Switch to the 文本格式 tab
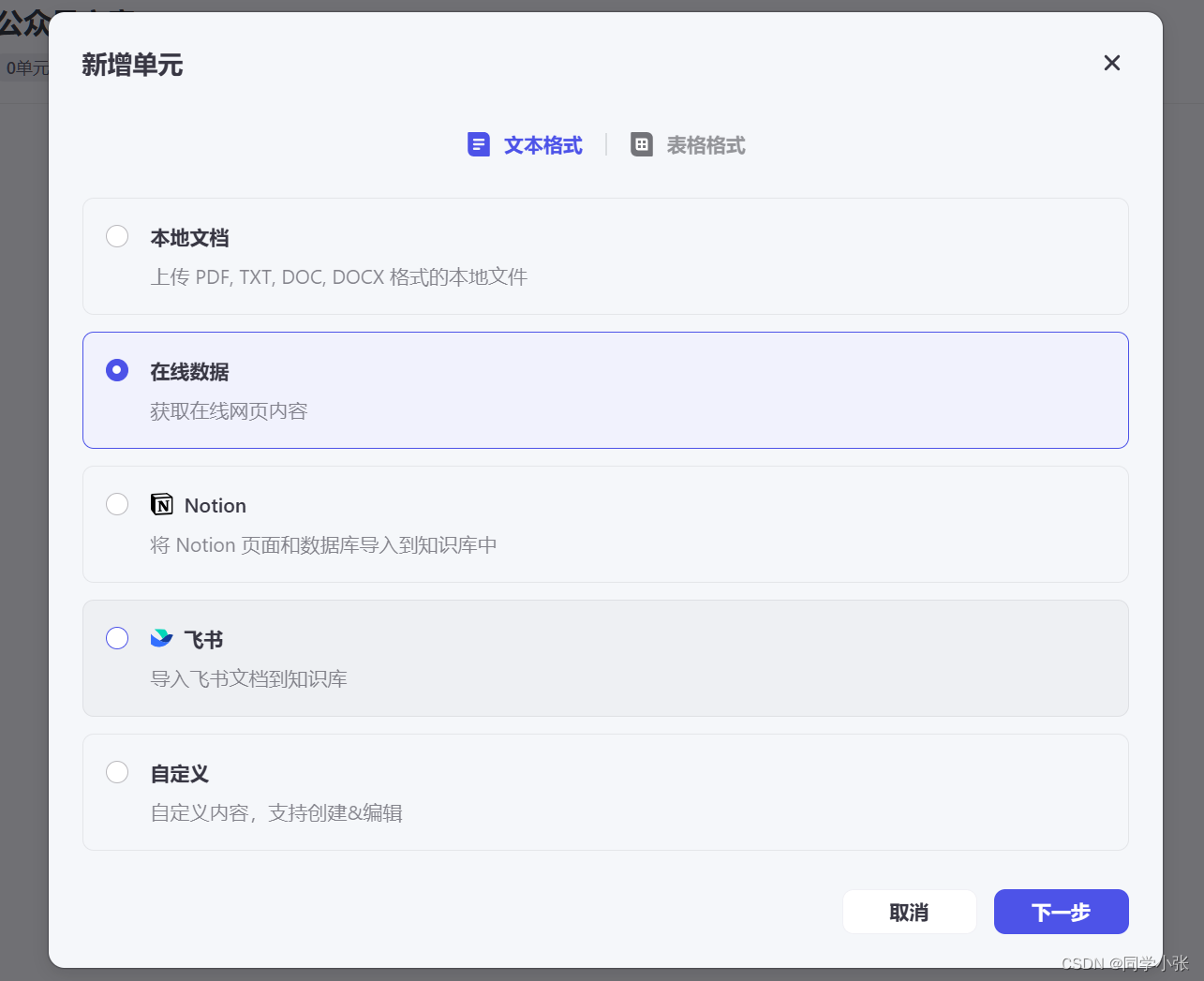The width and height of the screenshot is (1204, 981). point(525,145)
